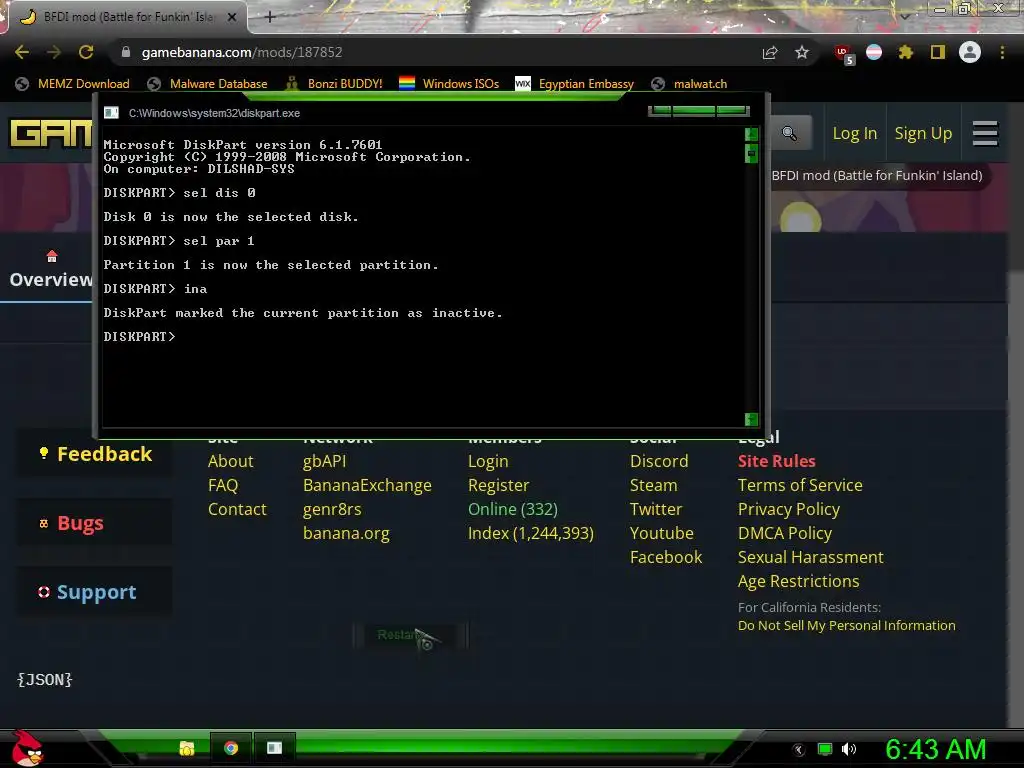Click the {JSON} link
Image resolution: width=1024 pixels, height=768 pixels.
coord(44,680)
